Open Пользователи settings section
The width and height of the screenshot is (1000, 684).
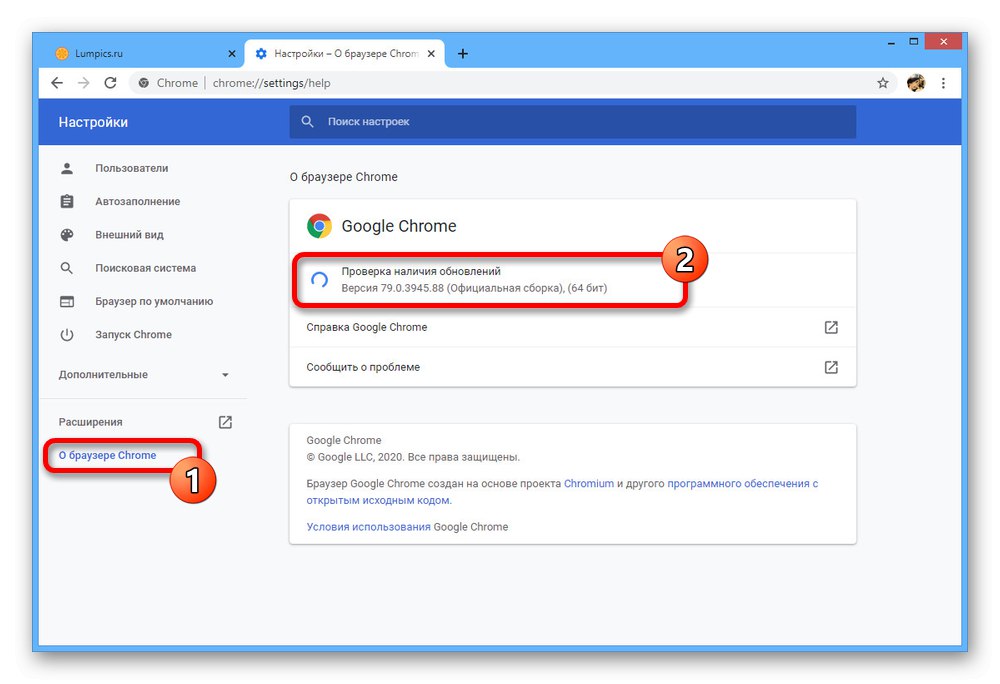131,168
